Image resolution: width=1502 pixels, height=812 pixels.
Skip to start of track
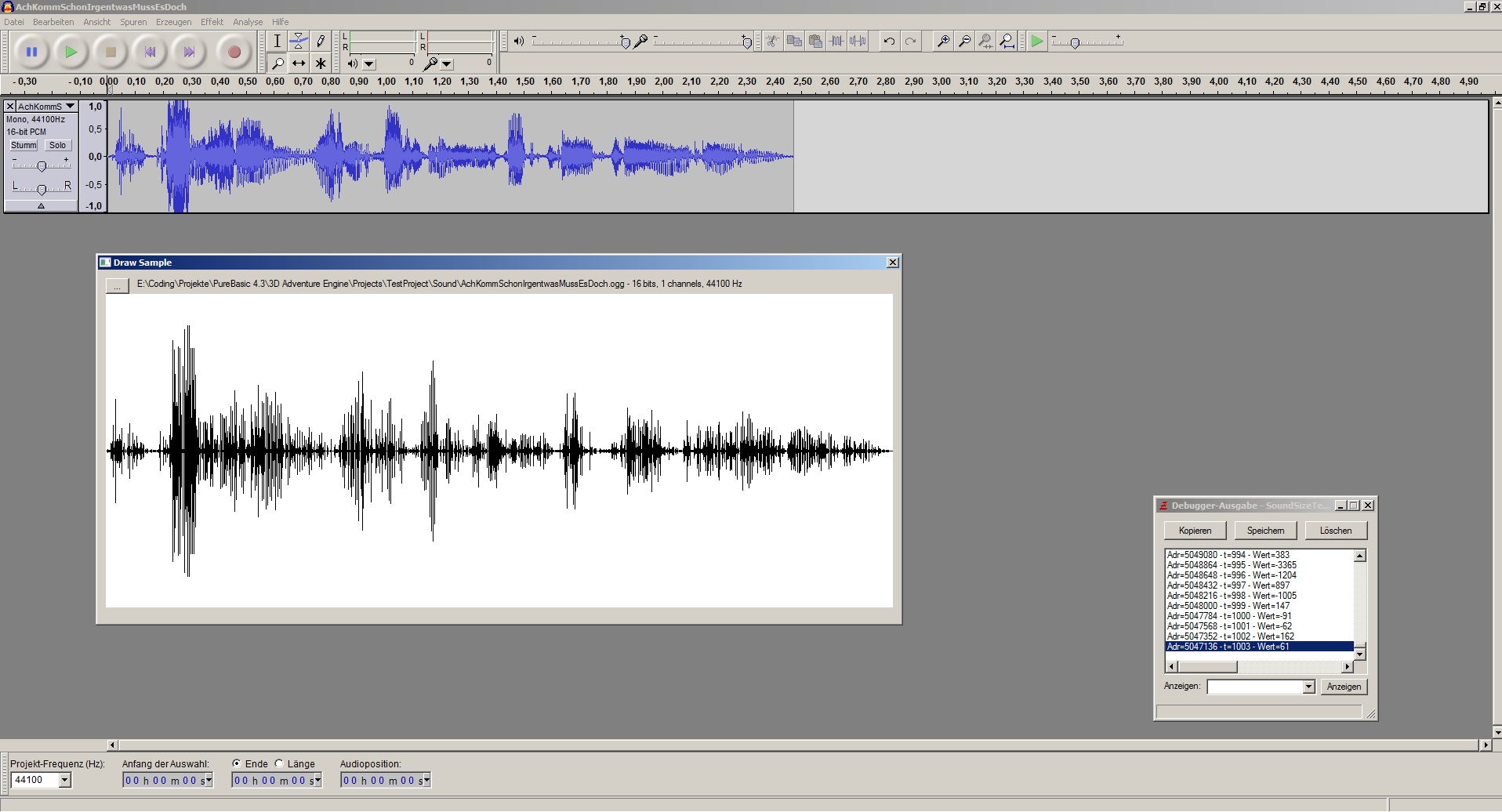(150, 53)
